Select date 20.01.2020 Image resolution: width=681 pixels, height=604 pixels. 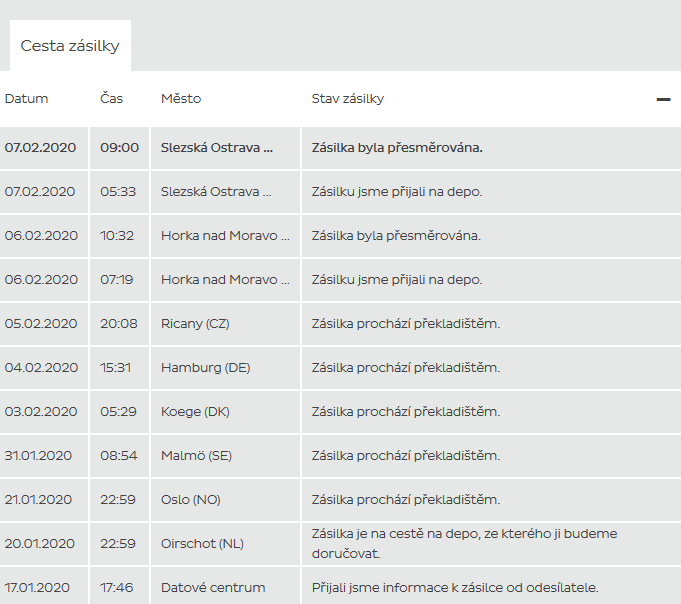point(40,544)
